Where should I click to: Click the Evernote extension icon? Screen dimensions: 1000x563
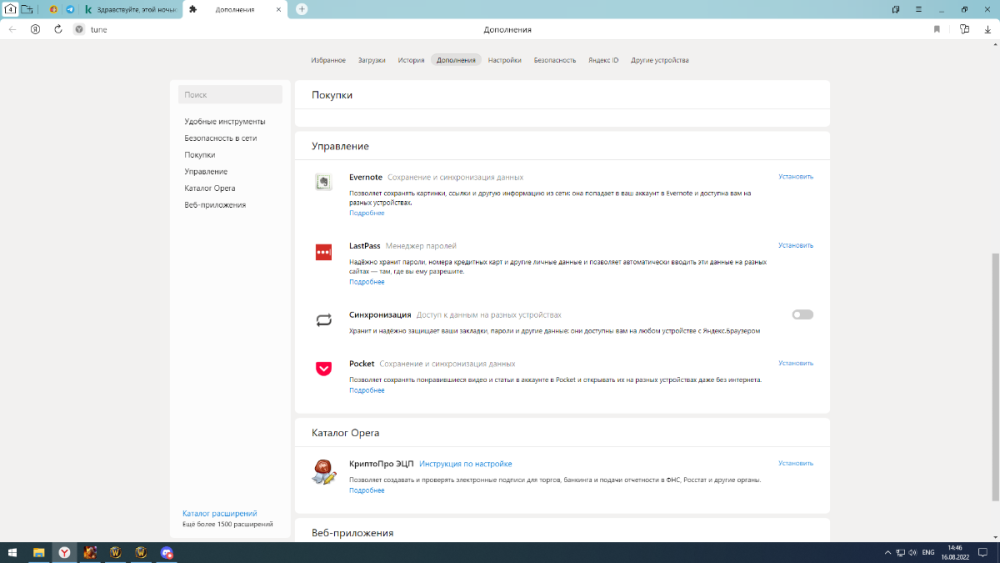click(x=323, y=182)
